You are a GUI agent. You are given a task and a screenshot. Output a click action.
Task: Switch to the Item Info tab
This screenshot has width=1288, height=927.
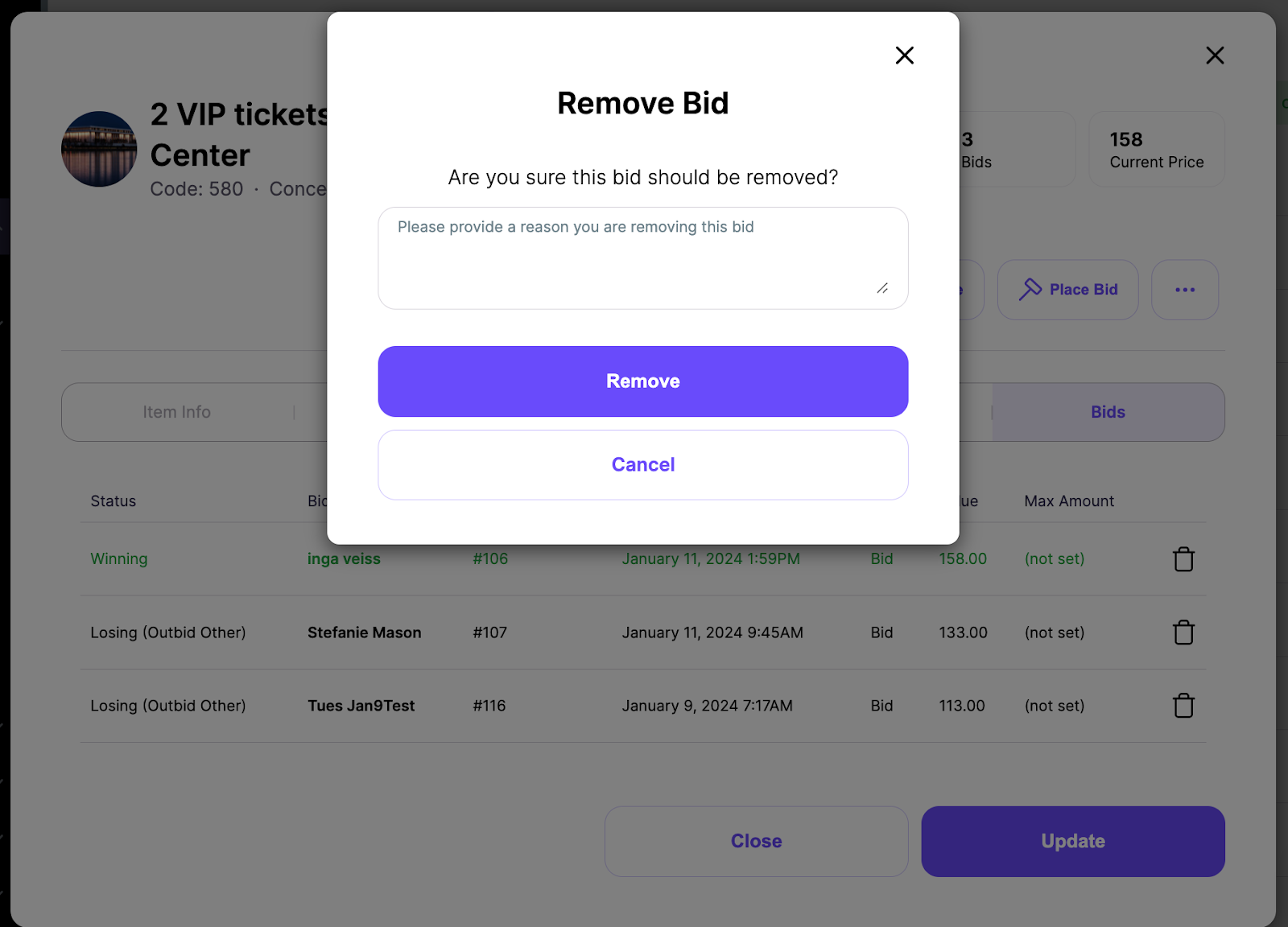click(x=177, y=412)
